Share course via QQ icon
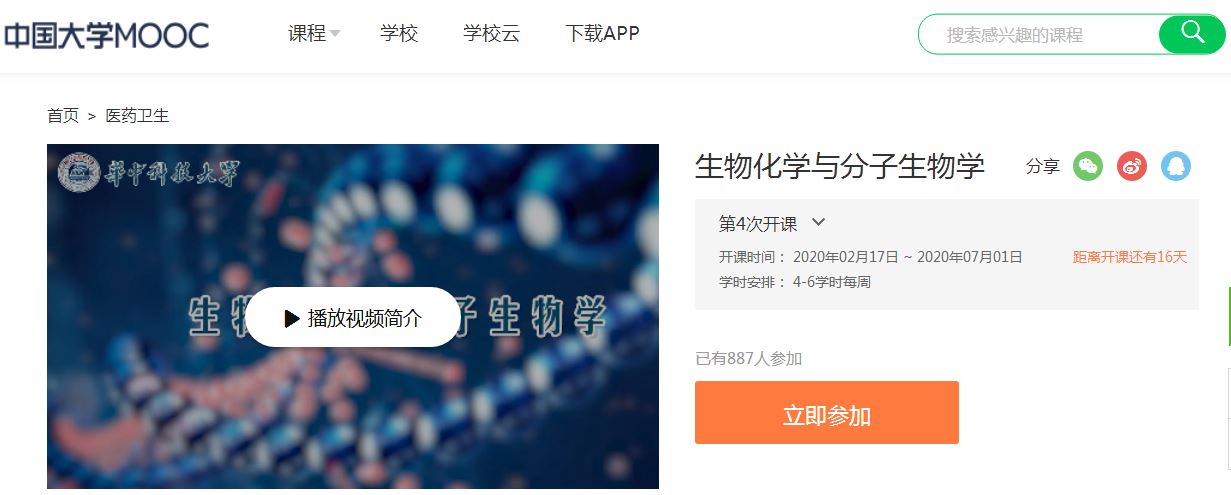 pyautogui.click(x=1176, y=166)
